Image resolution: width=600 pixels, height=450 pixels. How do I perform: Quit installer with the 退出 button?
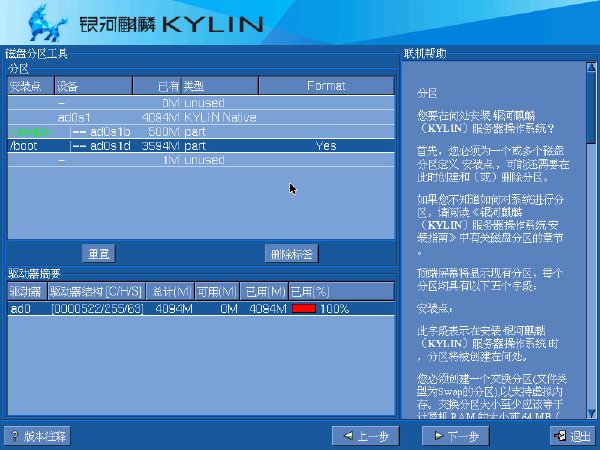coord(572,436)
